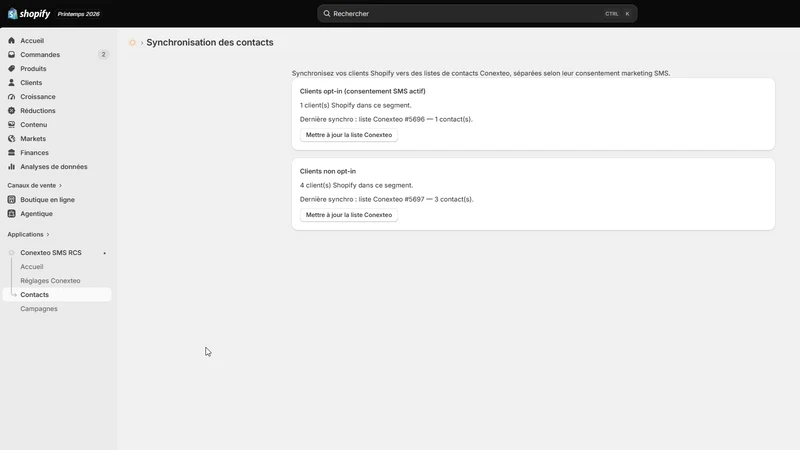Expand Canaux de vente section
The image size is (800, 450).
pos(35,185)
